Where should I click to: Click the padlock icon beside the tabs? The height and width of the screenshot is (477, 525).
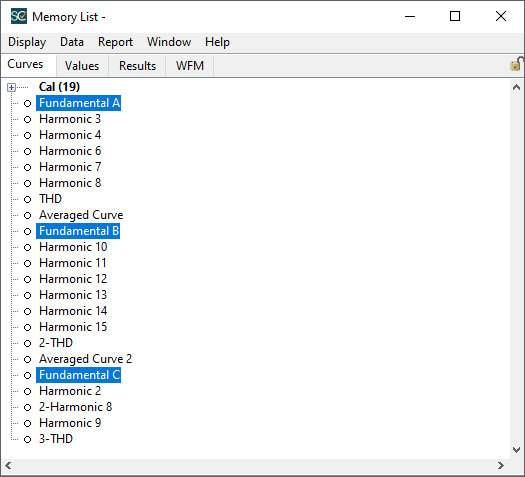(x=516, y=64)
